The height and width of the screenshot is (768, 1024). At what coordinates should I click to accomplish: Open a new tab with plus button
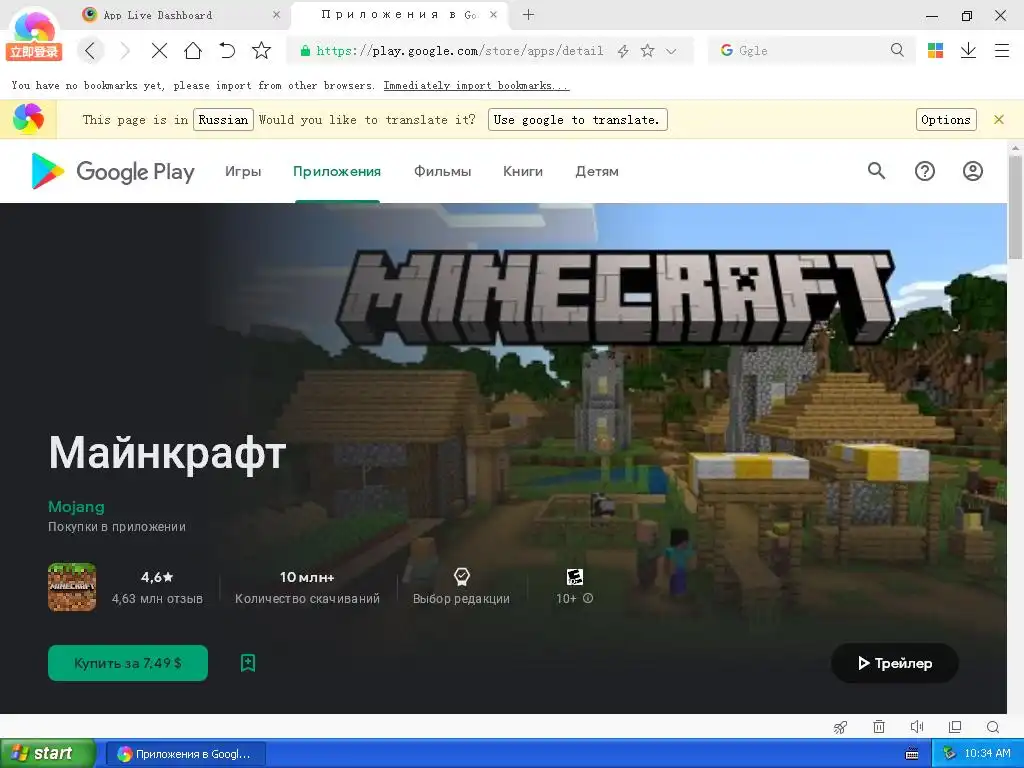click(528, 14)
